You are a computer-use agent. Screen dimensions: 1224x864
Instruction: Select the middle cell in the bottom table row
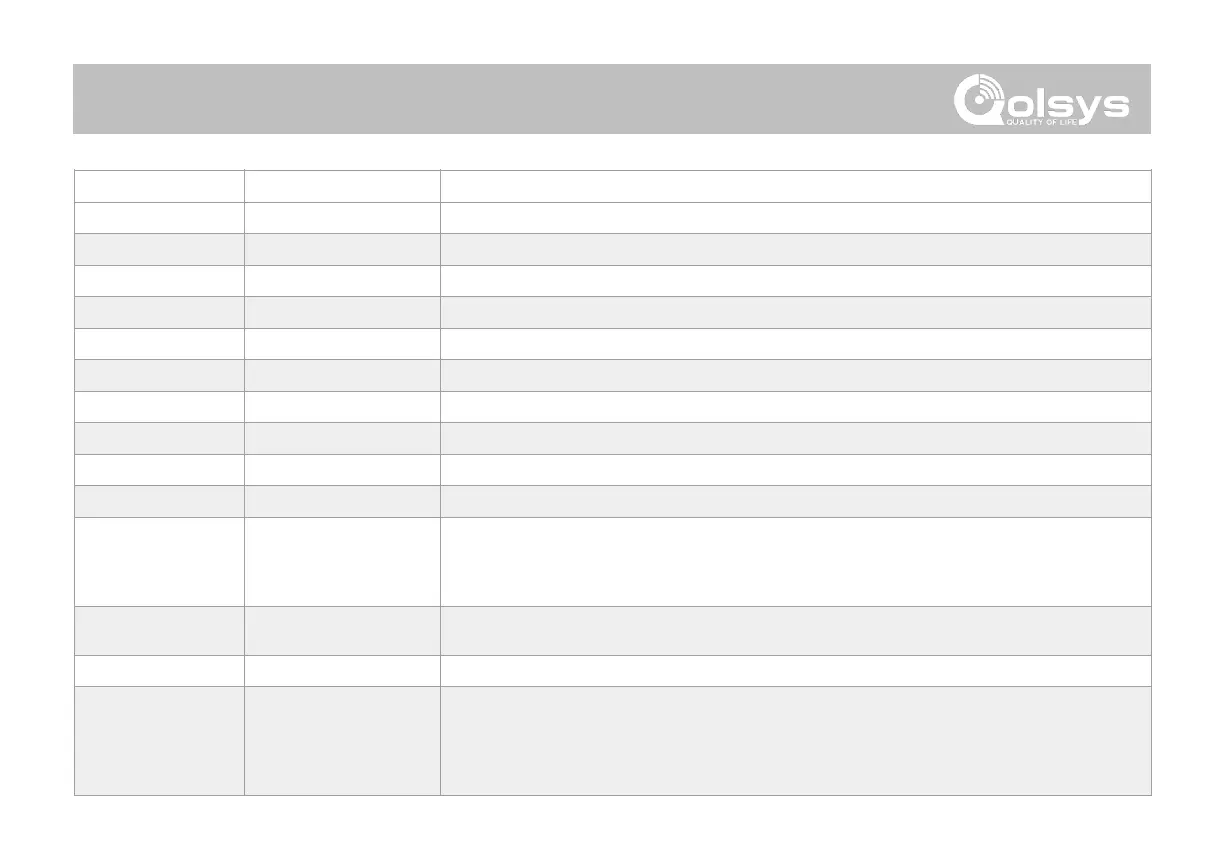coord(342,741)
